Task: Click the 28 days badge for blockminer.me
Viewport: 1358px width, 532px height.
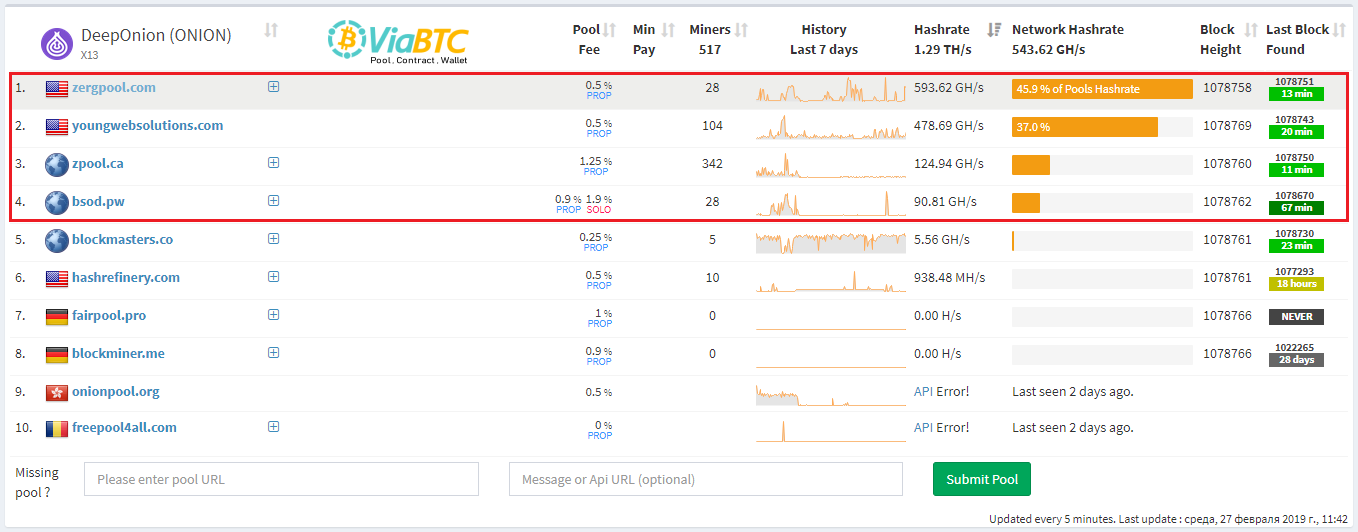Action: click(x=1296, y=360)
